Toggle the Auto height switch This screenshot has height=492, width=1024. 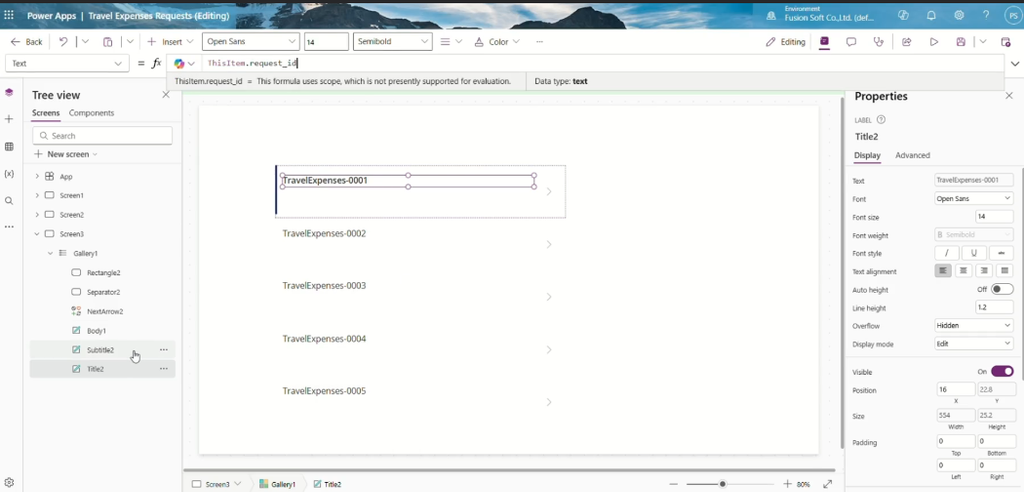(1002, 289)
